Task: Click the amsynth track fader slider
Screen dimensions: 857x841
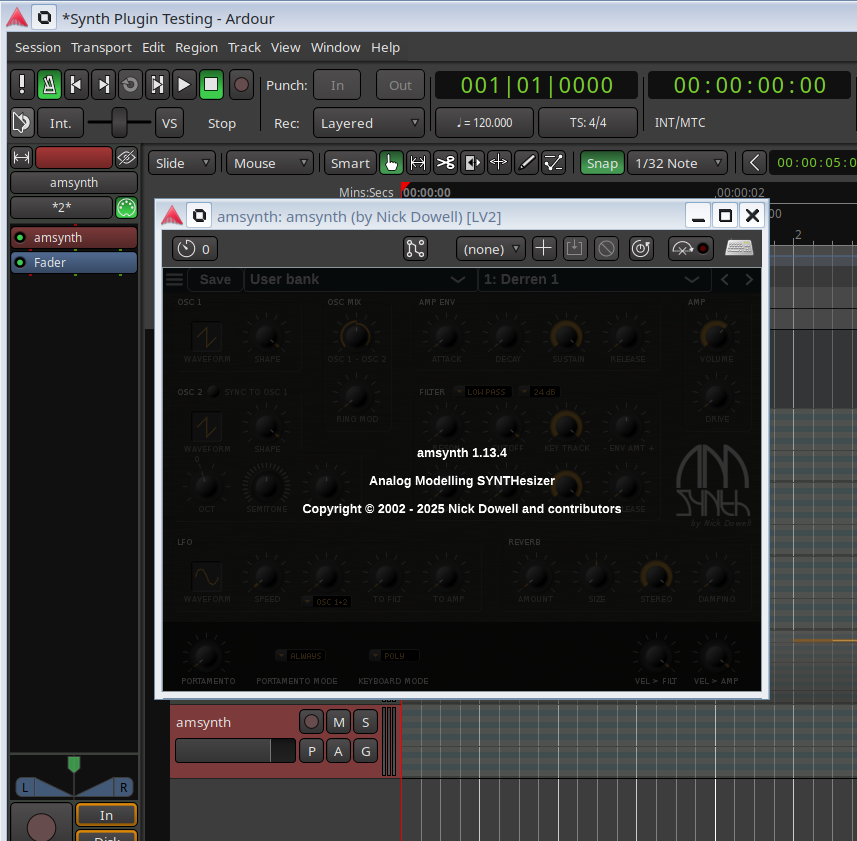Action: [234, 751]
